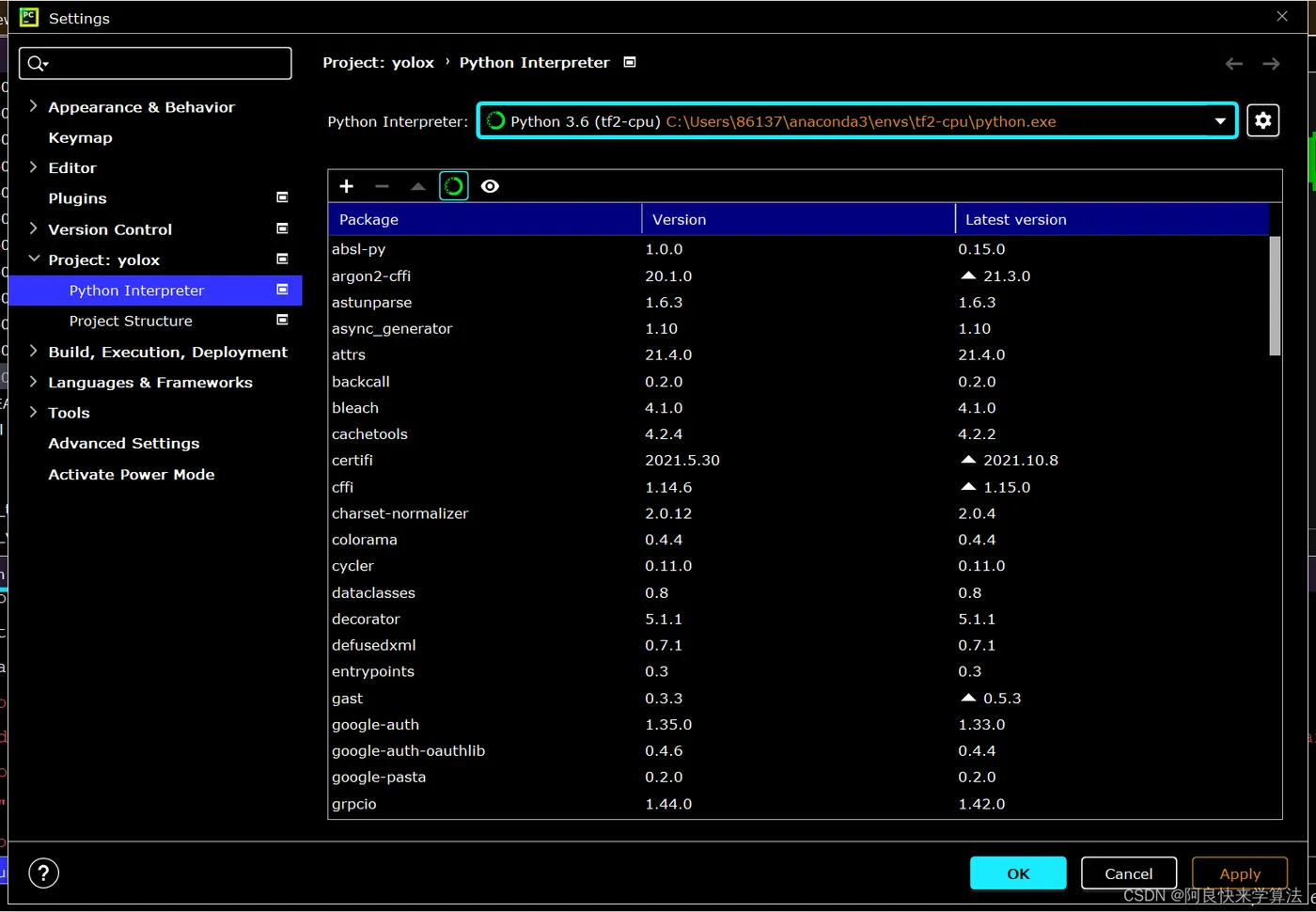This screenshot has height=912, width=1316.
Task: Expand the Version Control section
Action: (x=34, y=228)
